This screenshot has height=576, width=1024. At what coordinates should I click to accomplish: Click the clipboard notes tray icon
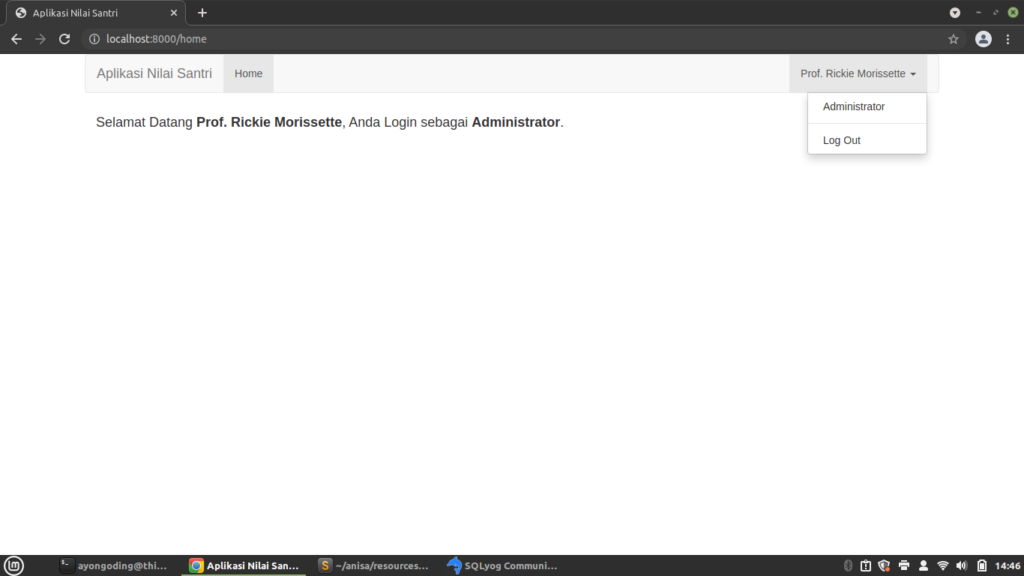coord(865,566)
